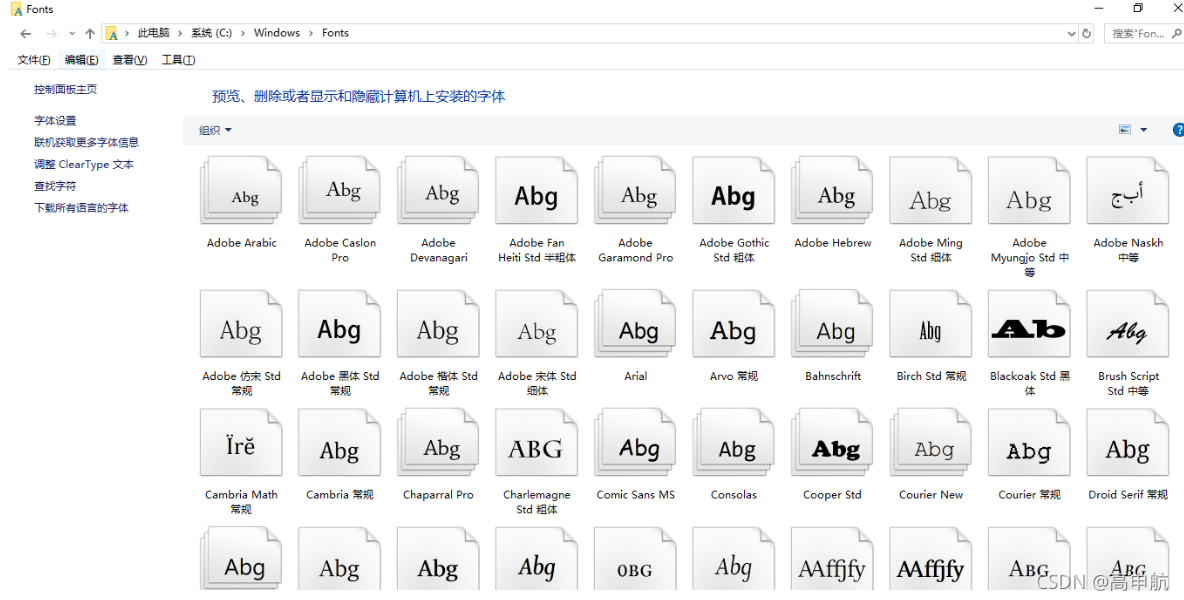Select the Droid Serif 常规 font icon
Image resolution: width=1184 pixels, height=600 pixels.
[x=1128, y=442]
